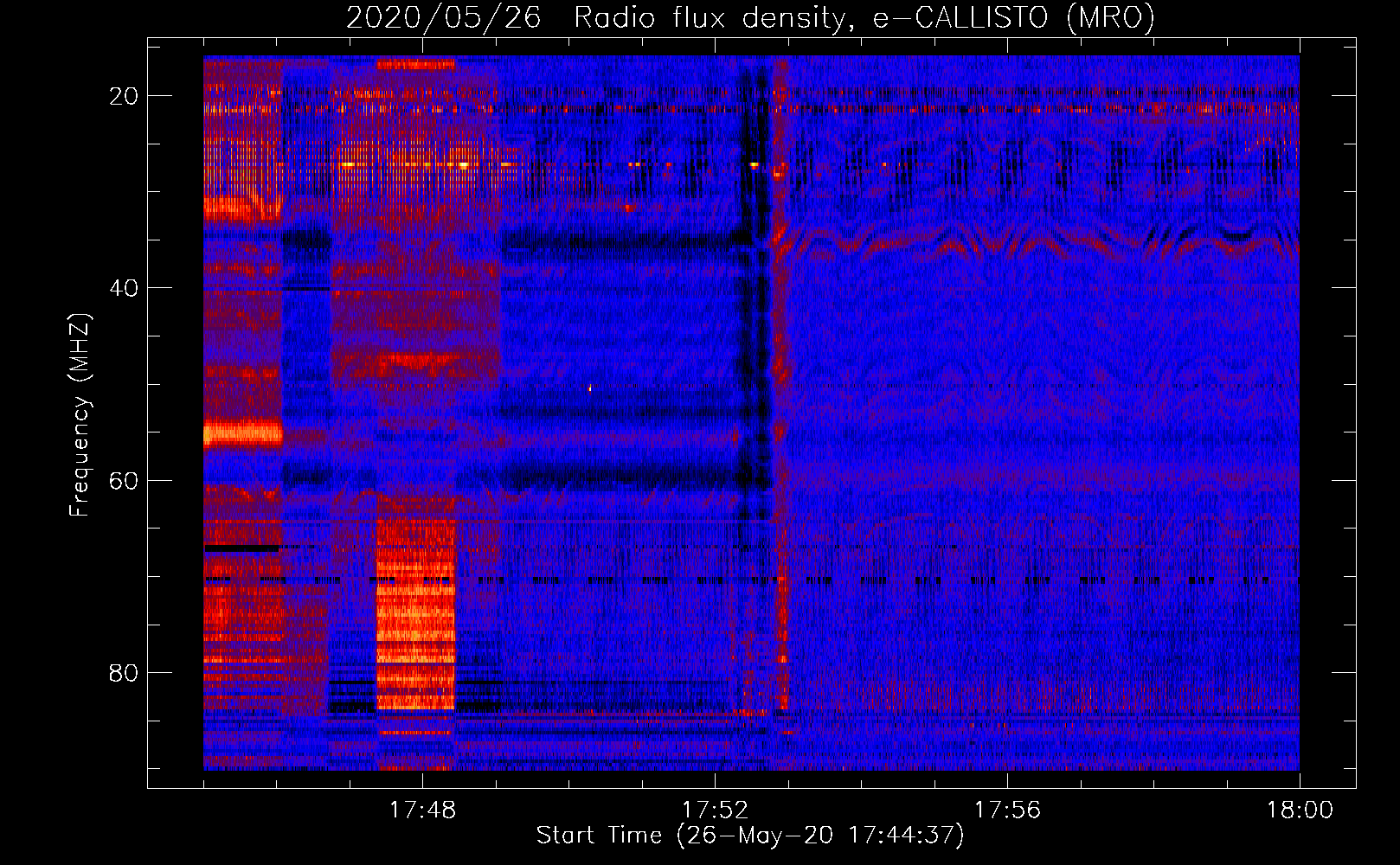Click the 60 MHz frequency tick label
This screenshot has height=865, width=1400.
click(x=125, y=480)
